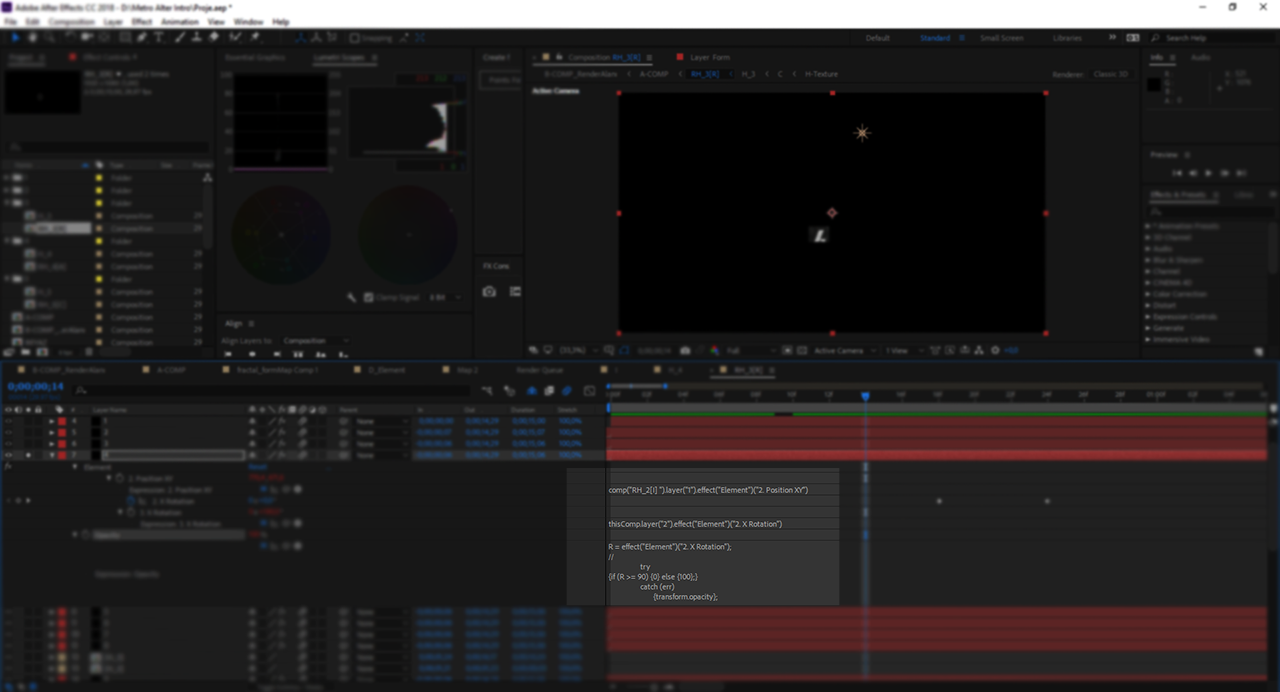Open Align Layers to Composition dropdown
This screenshot has width=1280, height=692.
click(x=316, y=340)
